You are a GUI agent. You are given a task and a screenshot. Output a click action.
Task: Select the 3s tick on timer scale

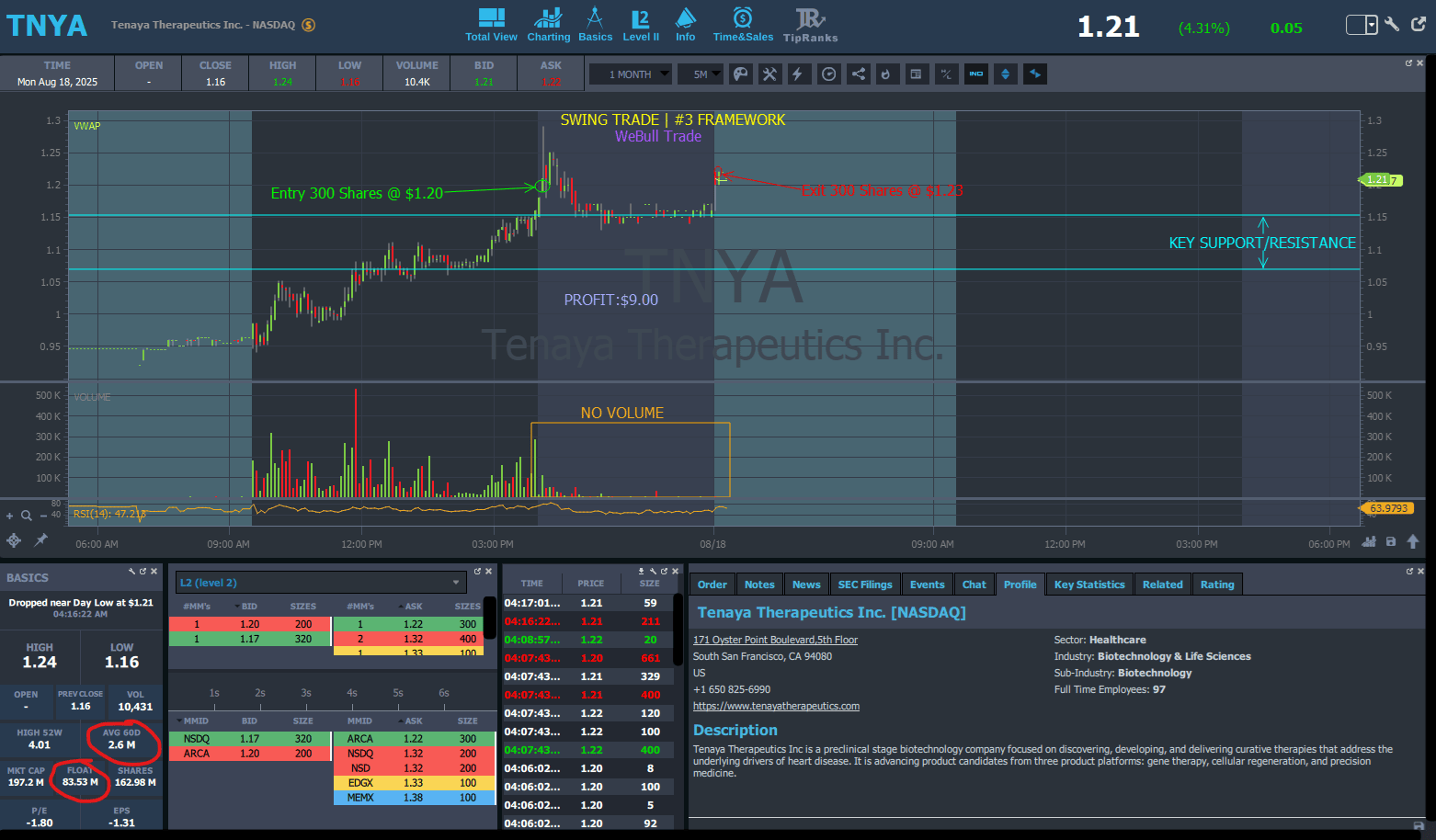[x=306, y=694]
